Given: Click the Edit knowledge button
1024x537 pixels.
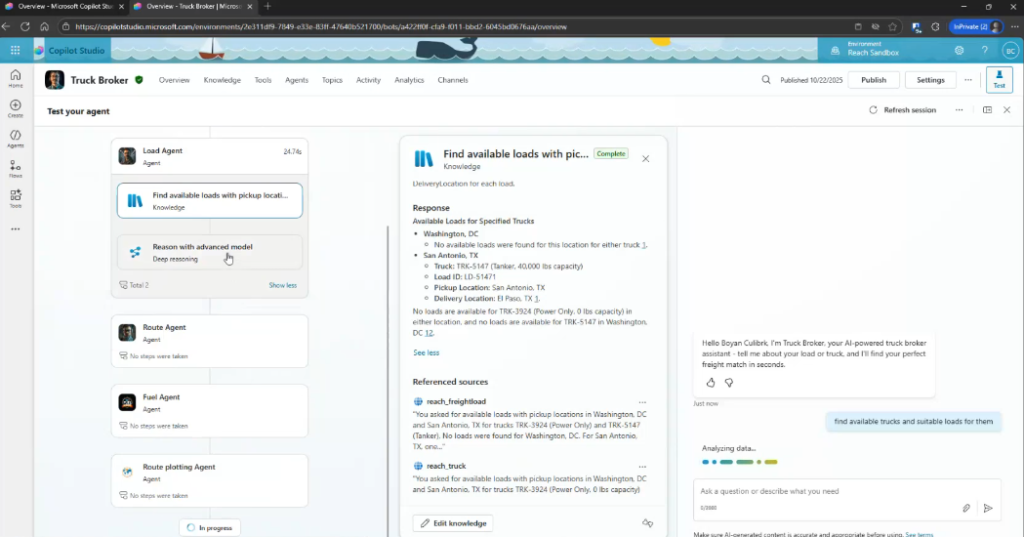Looking at the screenshot, I should tap(453, 523).
